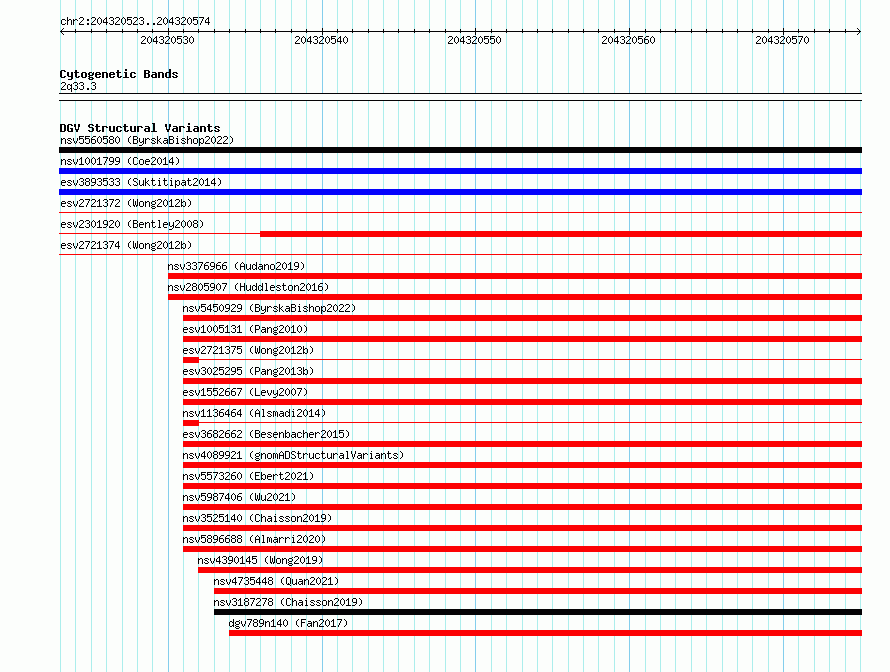Click the red bar under esv1005131
This screenshot has width=890, height=672.
(522, 339)
